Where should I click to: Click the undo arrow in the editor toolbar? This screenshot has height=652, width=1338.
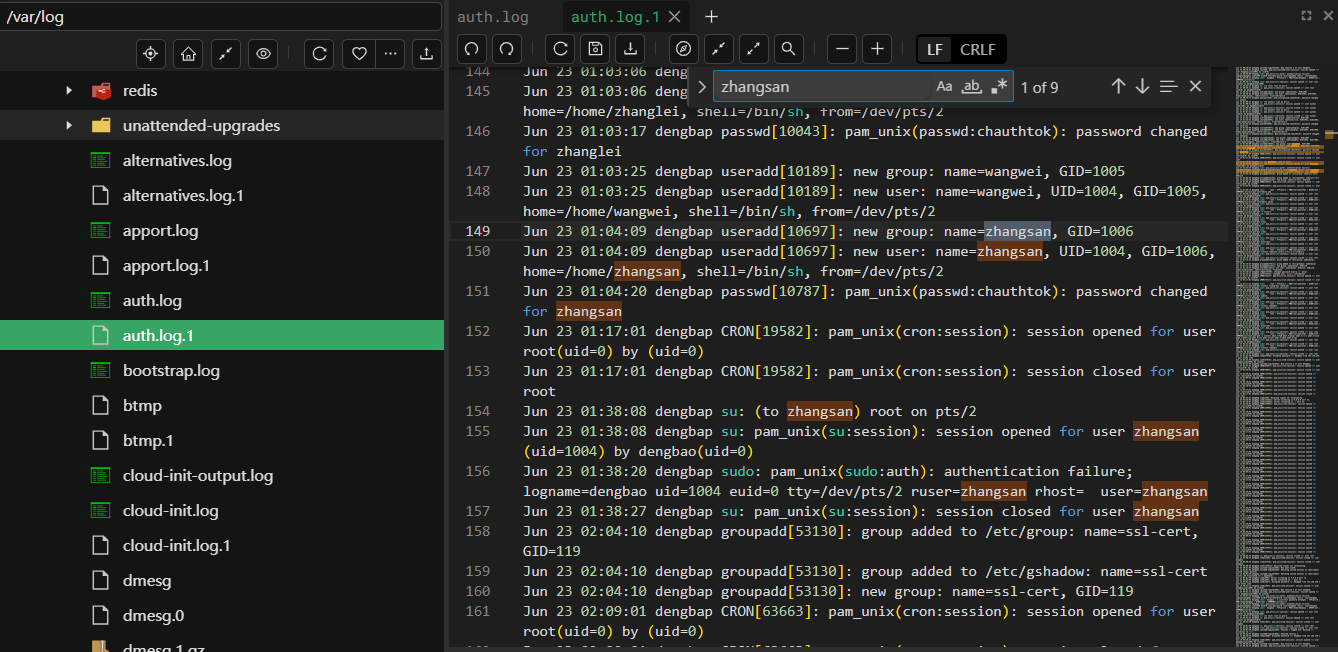tap(472, 48)
